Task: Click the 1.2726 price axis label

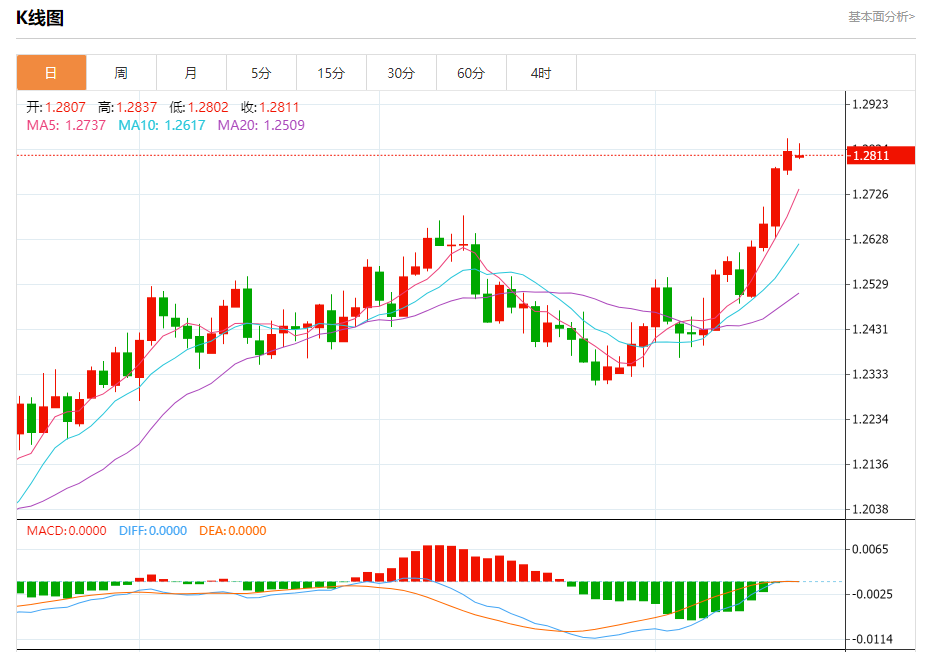Action: click(x=870, y=194)
